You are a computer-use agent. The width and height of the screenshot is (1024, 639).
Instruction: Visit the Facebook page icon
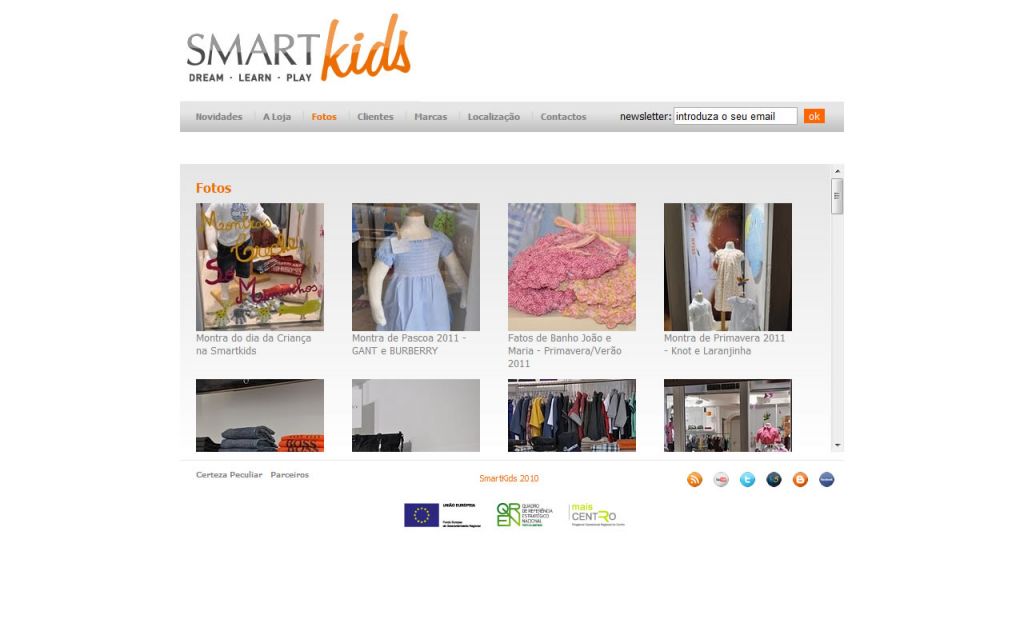click(x=826, y=480)
